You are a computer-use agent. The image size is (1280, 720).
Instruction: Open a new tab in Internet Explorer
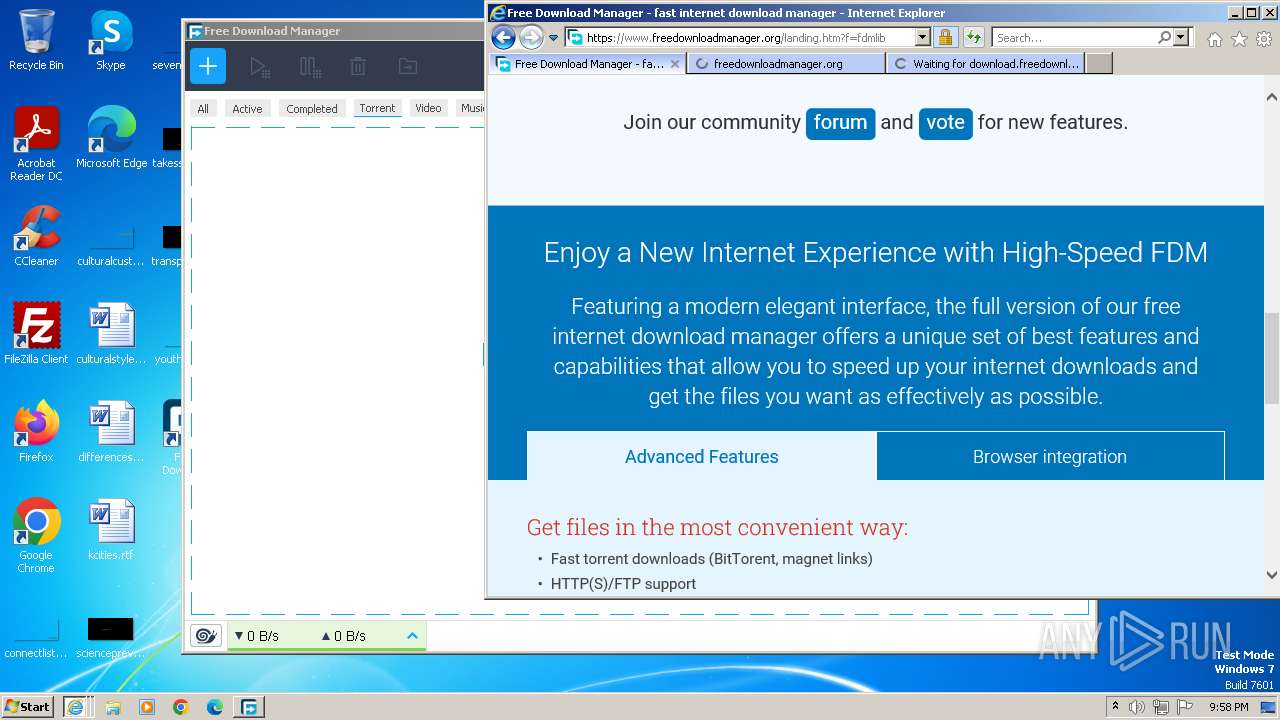tap(1099, 64)
